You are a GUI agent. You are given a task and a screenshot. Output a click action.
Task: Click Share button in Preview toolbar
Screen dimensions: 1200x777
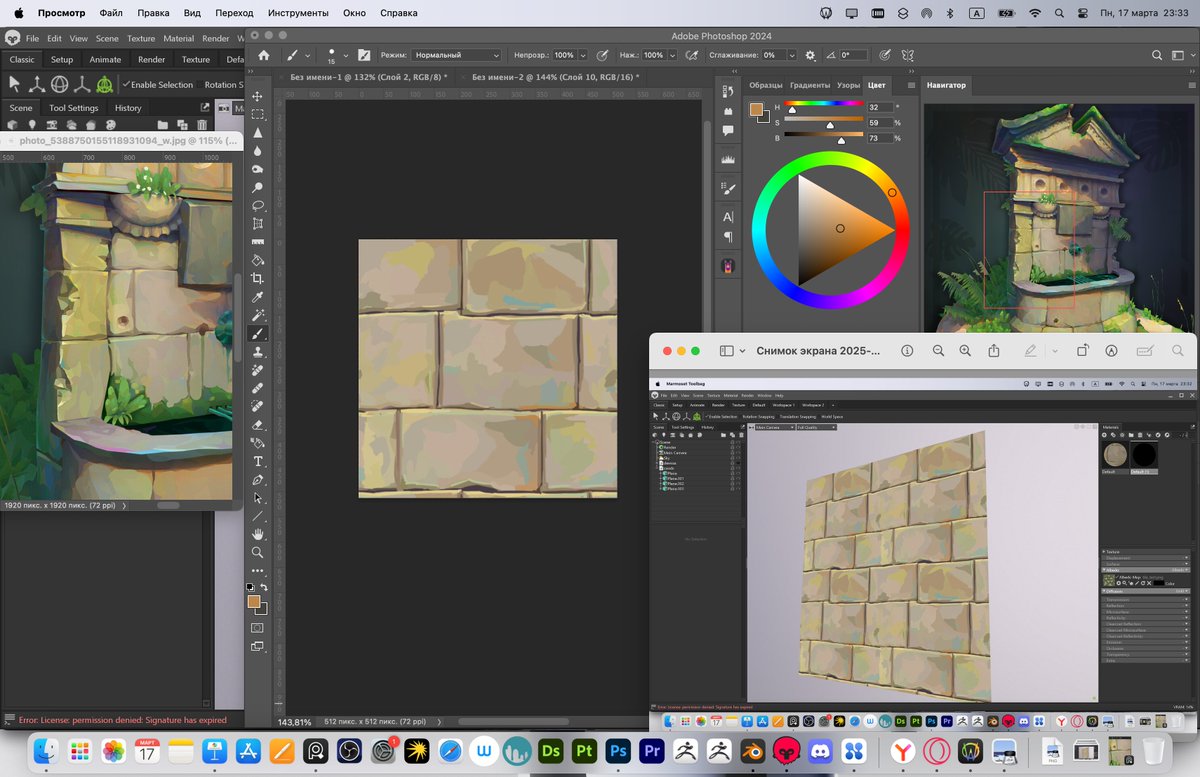(994, 351)
